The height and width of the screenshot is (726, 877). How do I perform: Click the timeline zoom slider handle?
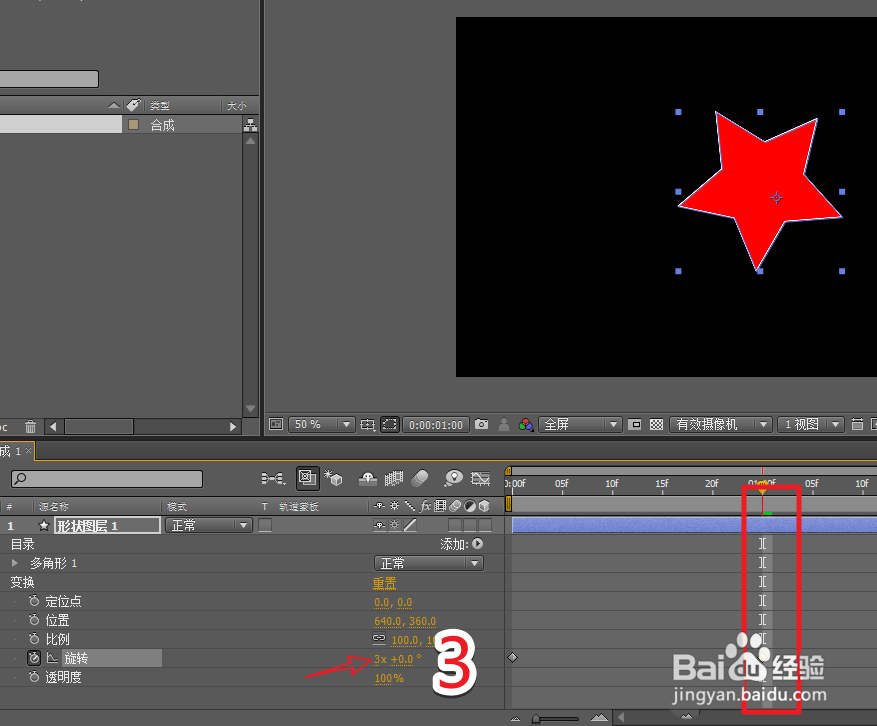pyautogui.click(x=536, y=719)
